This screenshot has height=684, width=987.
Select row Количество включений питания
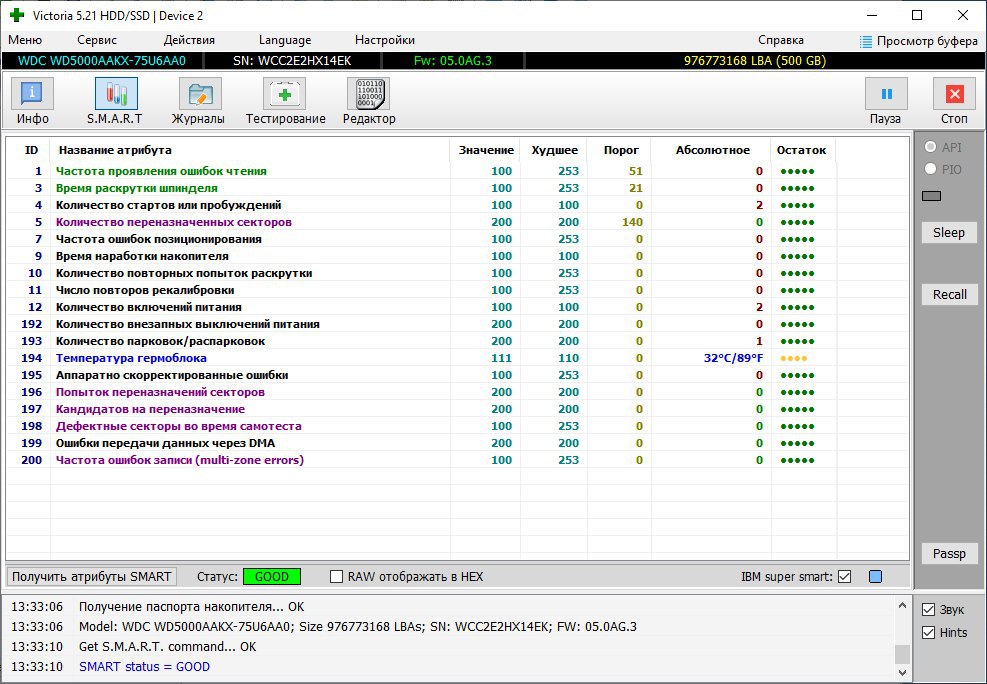click(458, 307)
